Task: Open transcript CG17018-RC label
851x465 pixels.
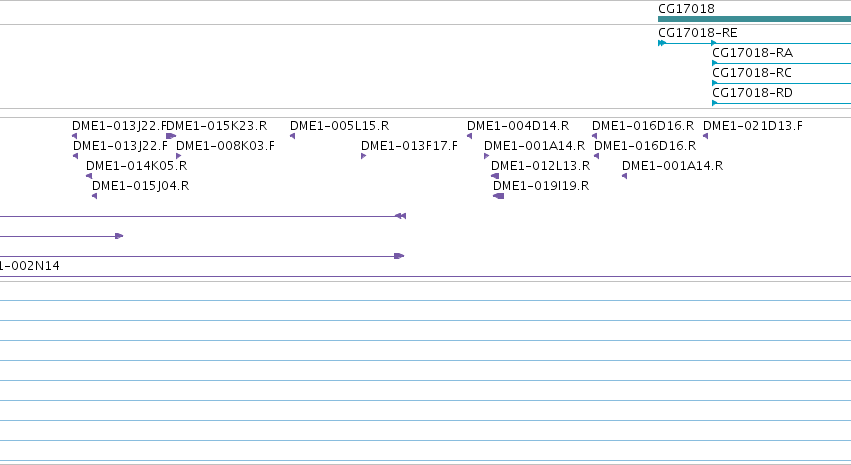Action: click(752, 73)
